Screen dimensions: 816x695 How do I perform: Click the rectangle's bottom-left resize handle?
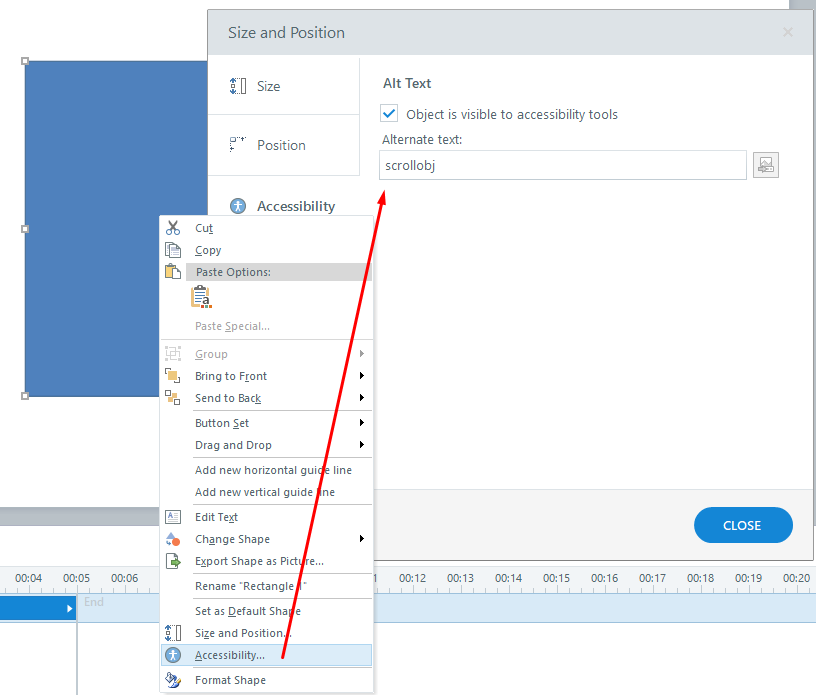pyautogui.click(x=25, y=396)
